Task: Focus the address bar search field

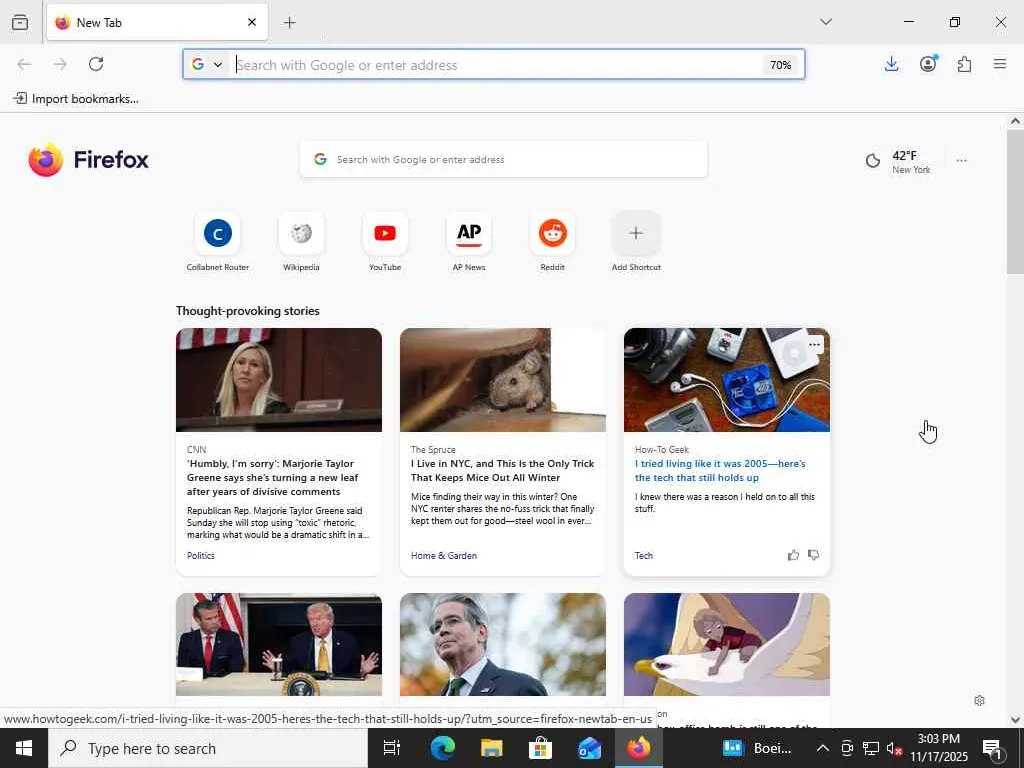Action: pos(496,65)
